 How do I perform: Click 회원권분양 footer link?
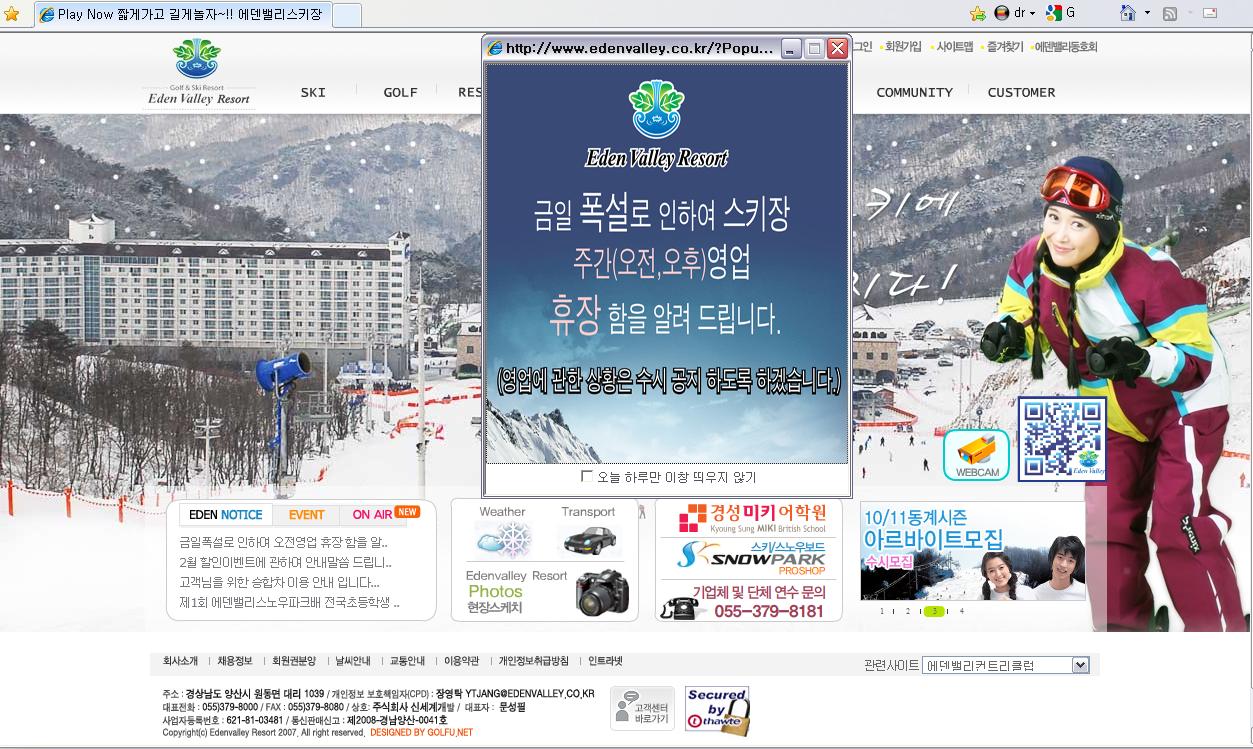pyautogui.click(x=294, y=661)
